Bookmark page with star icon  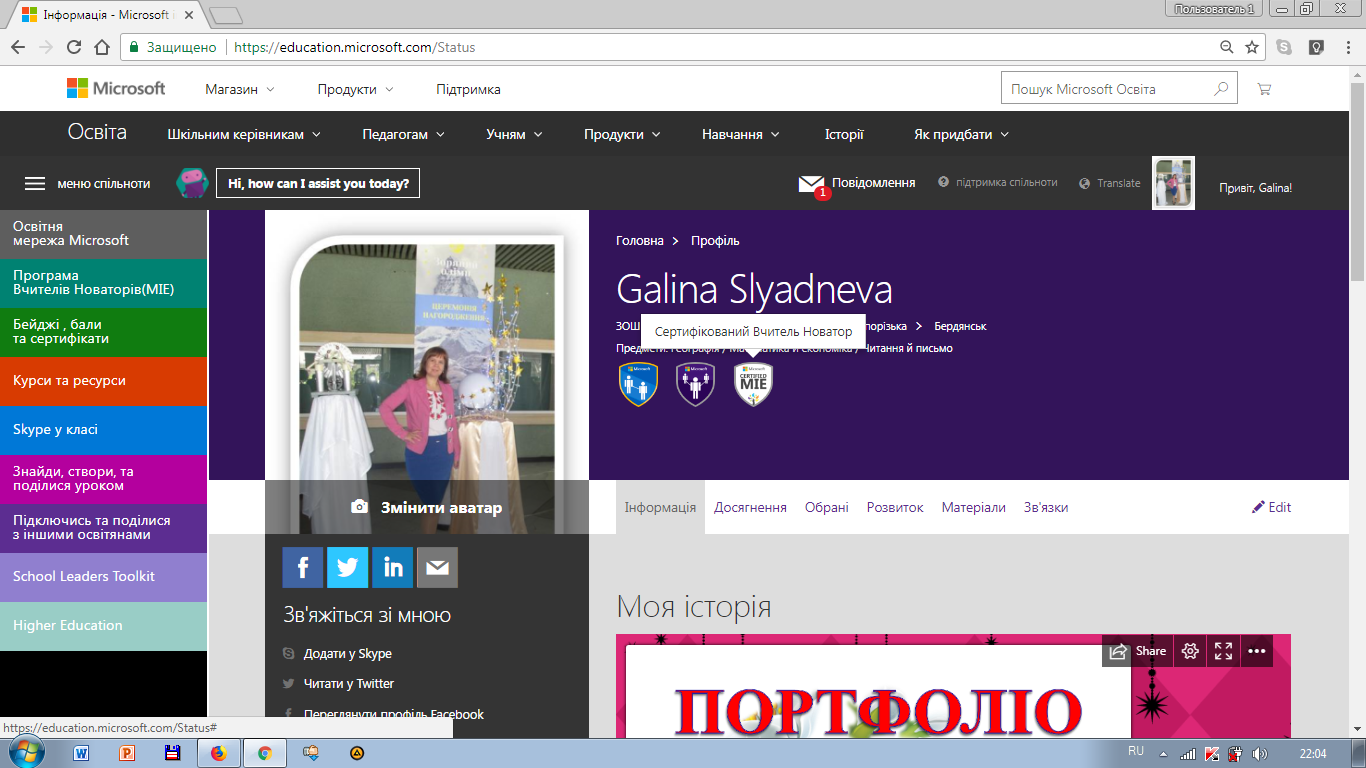click(x=1252, y=47)
